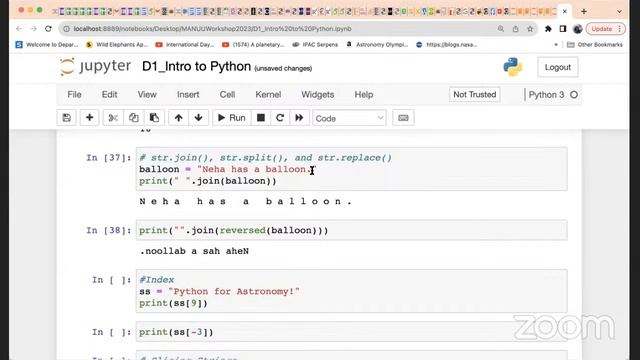Open the Kernel menu
The image size is (640, 360).
pyautogui.click(x=268, y=95)
